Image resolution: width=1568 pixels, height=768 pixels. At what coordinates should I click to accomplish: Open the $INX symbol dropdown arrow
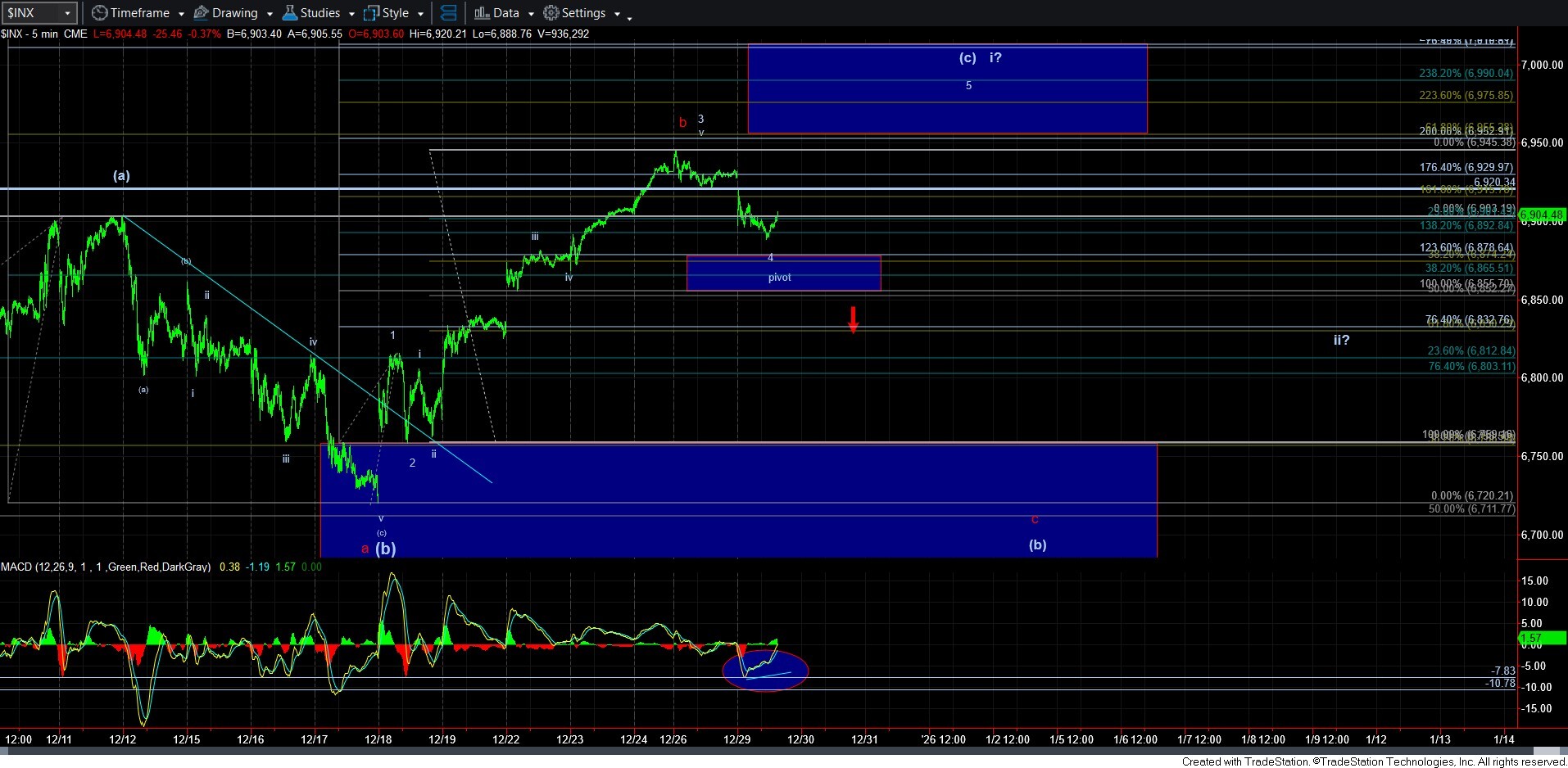coord(68,13)
